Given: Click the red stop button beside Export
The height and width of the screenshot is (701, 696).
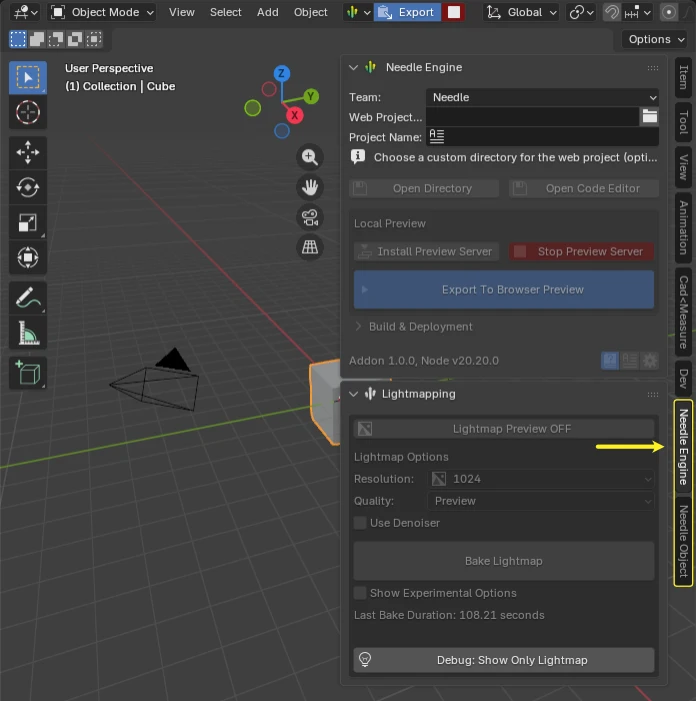Looking at the screenshot, I should click(x=453, y=12).
